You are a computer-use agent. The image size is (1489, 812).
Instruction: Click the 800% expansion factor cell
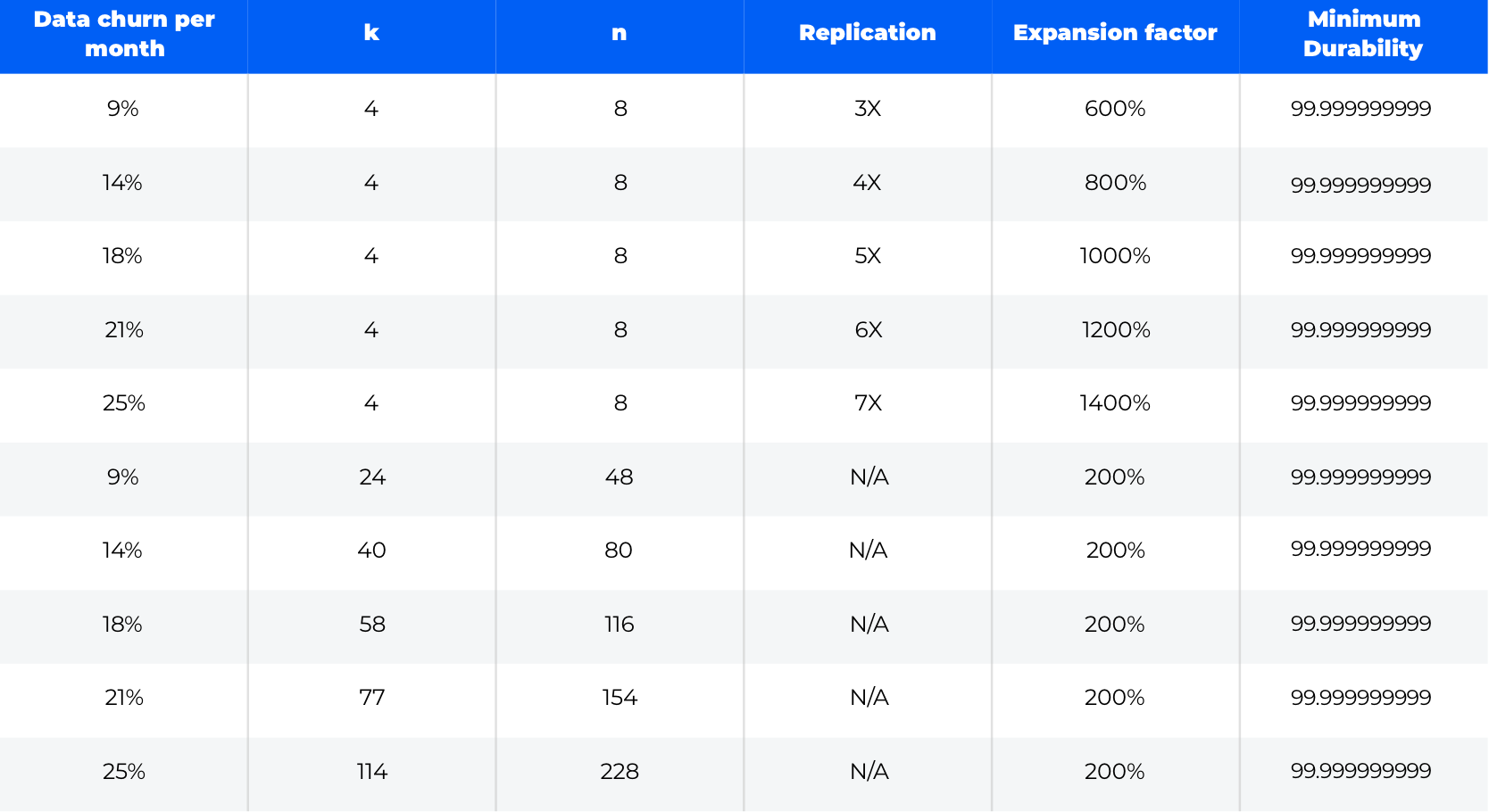(x=1115, y=183)
